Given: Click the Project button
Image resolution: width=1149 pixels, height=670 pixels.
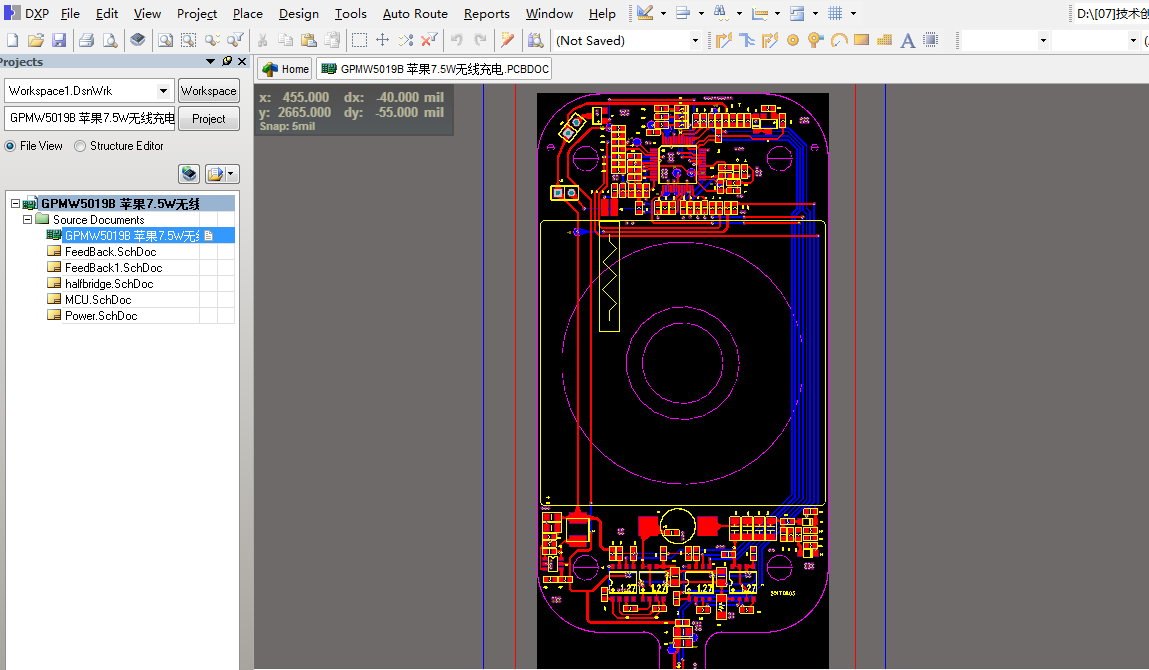Looking at the screenshot, I should (x=209, y=119).
